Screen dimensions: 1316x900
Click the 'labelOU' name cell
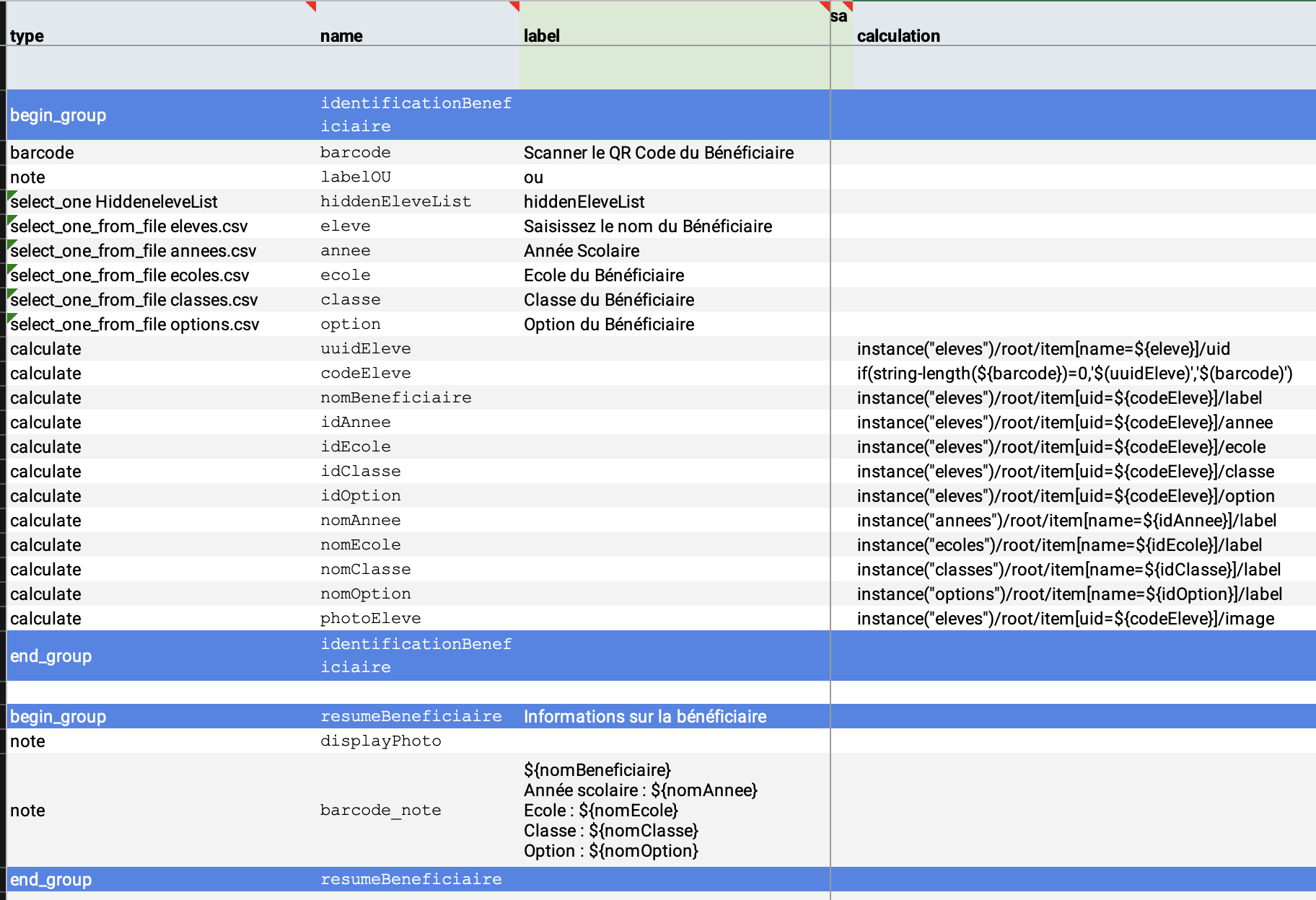[418, 177]
